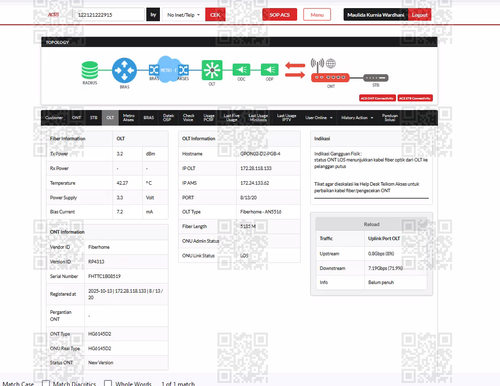Click the ACS logo in header

(53, 15)
